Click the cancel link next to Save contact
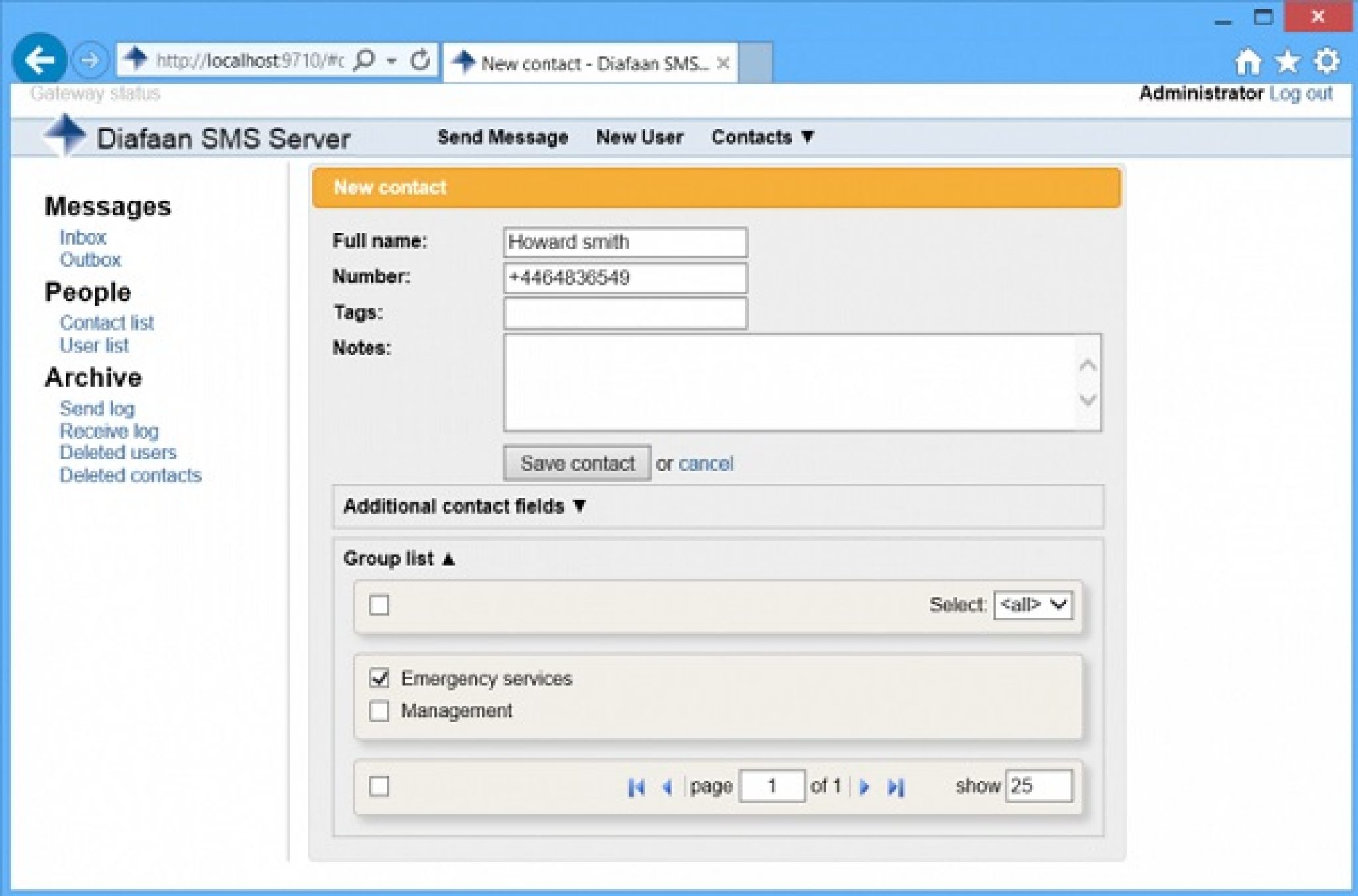This screenshot has height=896, width=1358. [705, 463]
